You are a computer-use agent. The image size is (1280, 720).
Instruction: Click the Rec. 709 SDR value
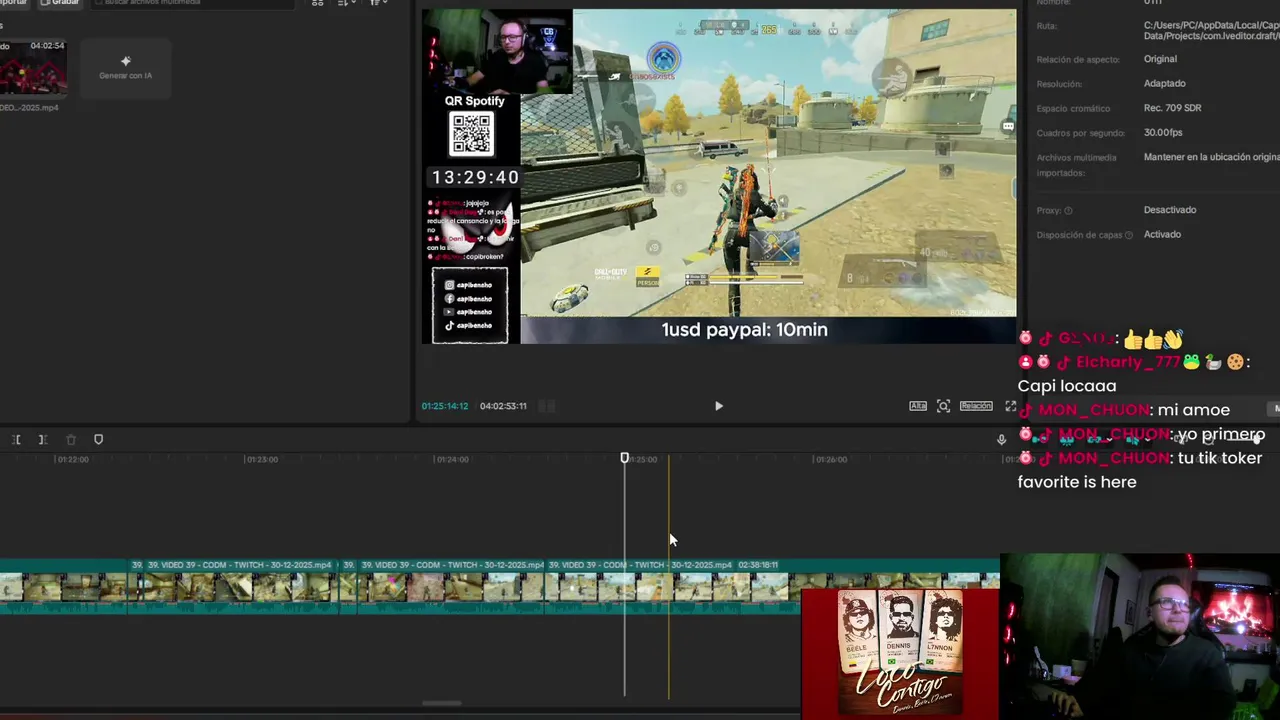1173,108
